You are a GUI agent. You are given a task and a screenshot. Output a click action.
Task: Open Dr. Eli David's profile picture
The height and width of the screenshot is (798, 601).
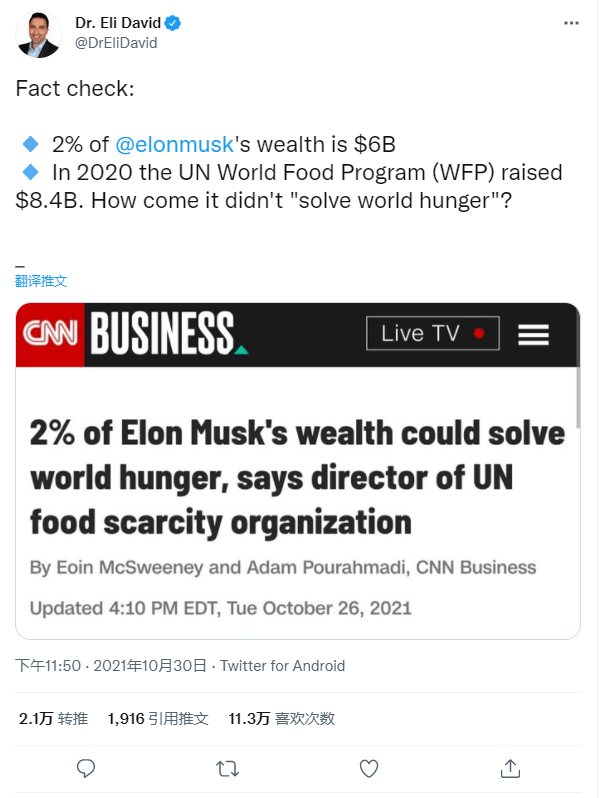[39, 34]
